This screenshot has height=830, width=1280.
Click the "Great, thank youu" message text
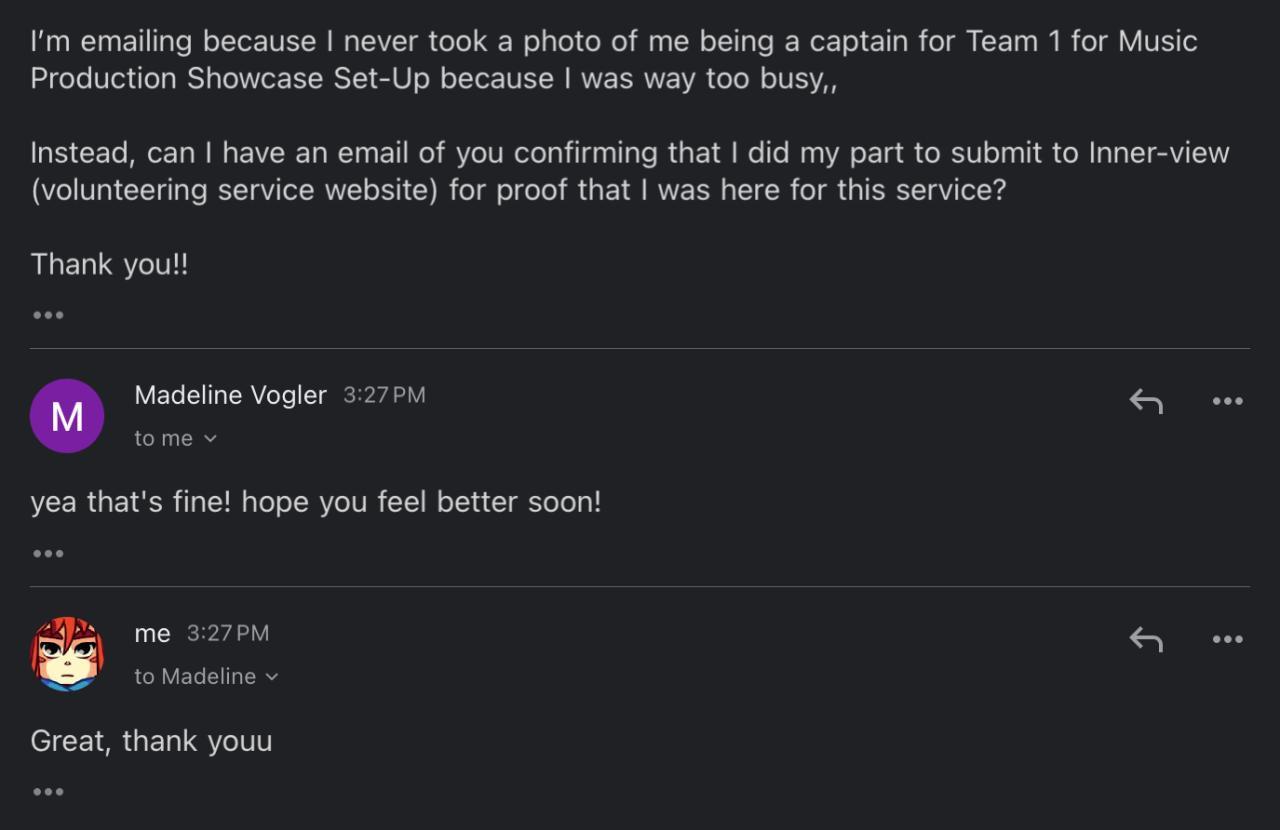[151, 741]
